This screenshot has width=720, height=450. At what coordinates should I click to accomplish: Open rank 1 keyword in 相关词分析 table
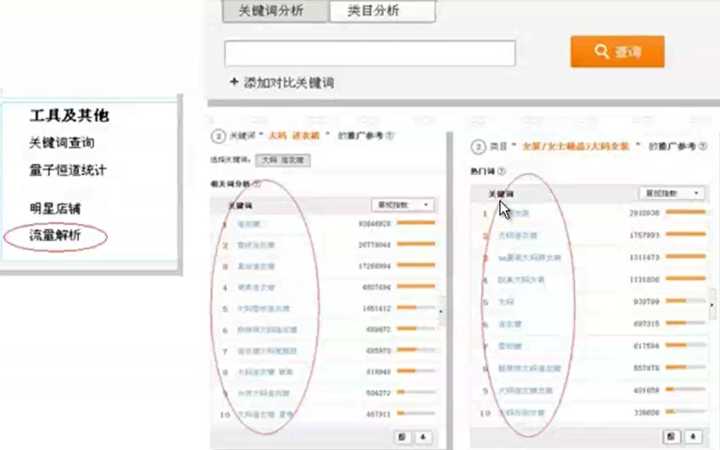point(248,224)
